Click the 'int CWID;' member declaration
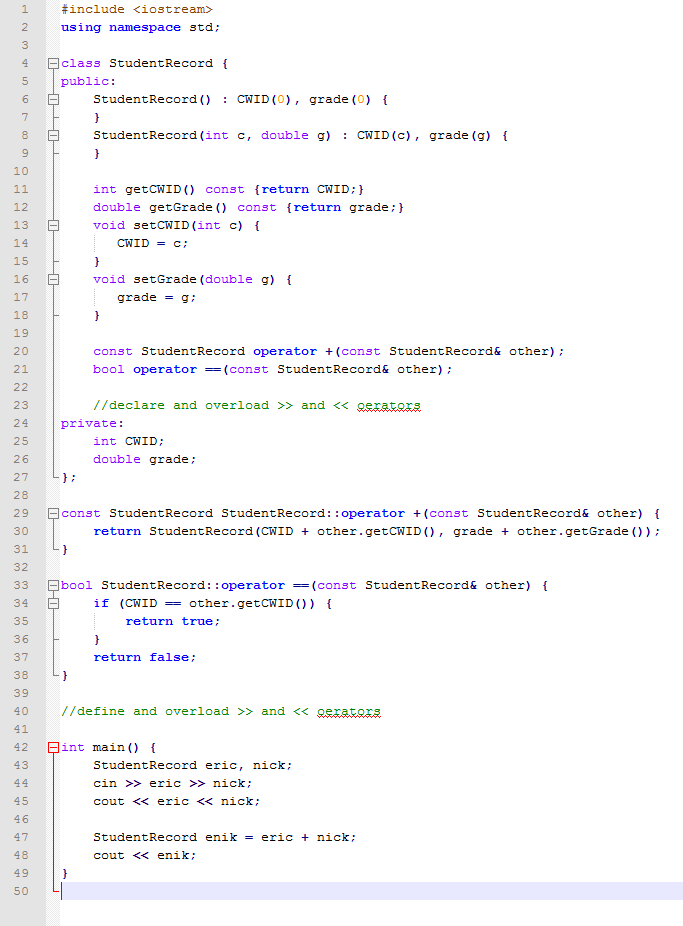 pyautogui.click(x=129, y=441)
